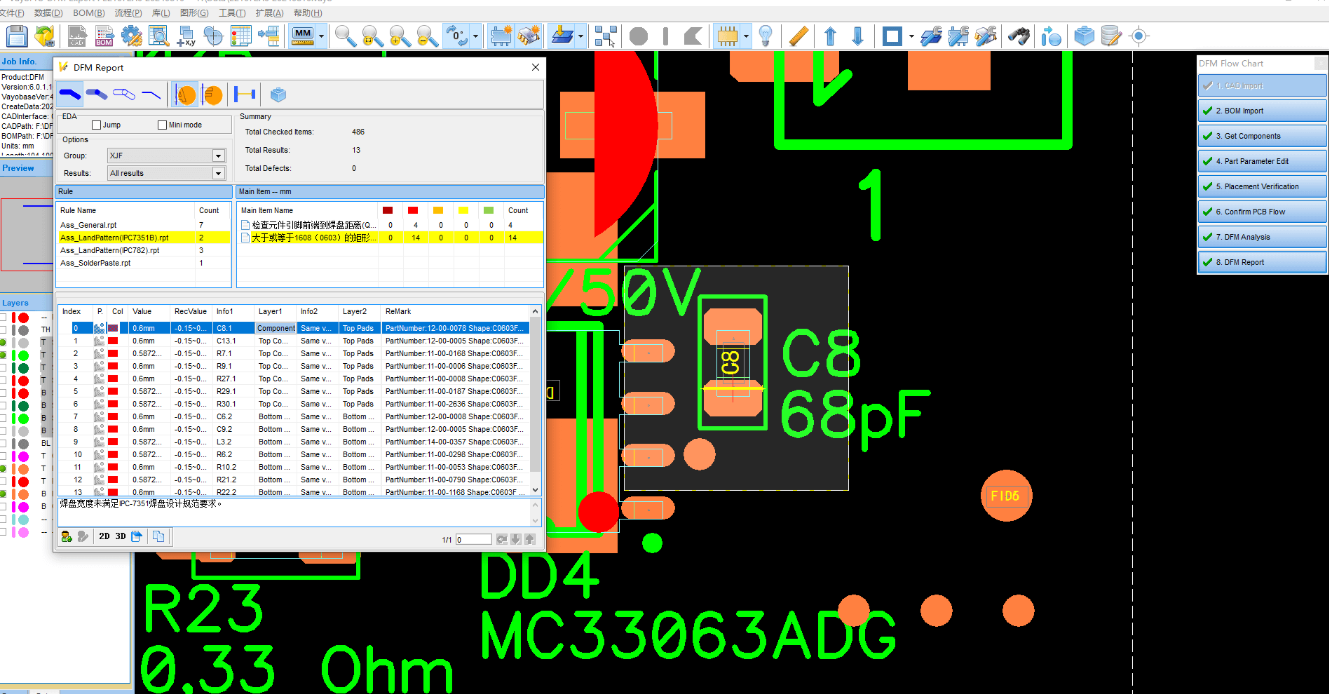The height and width of the screenshot is (694, 1329).
Task: Click the 3D view button in report footer
Action: click(120, 537)
